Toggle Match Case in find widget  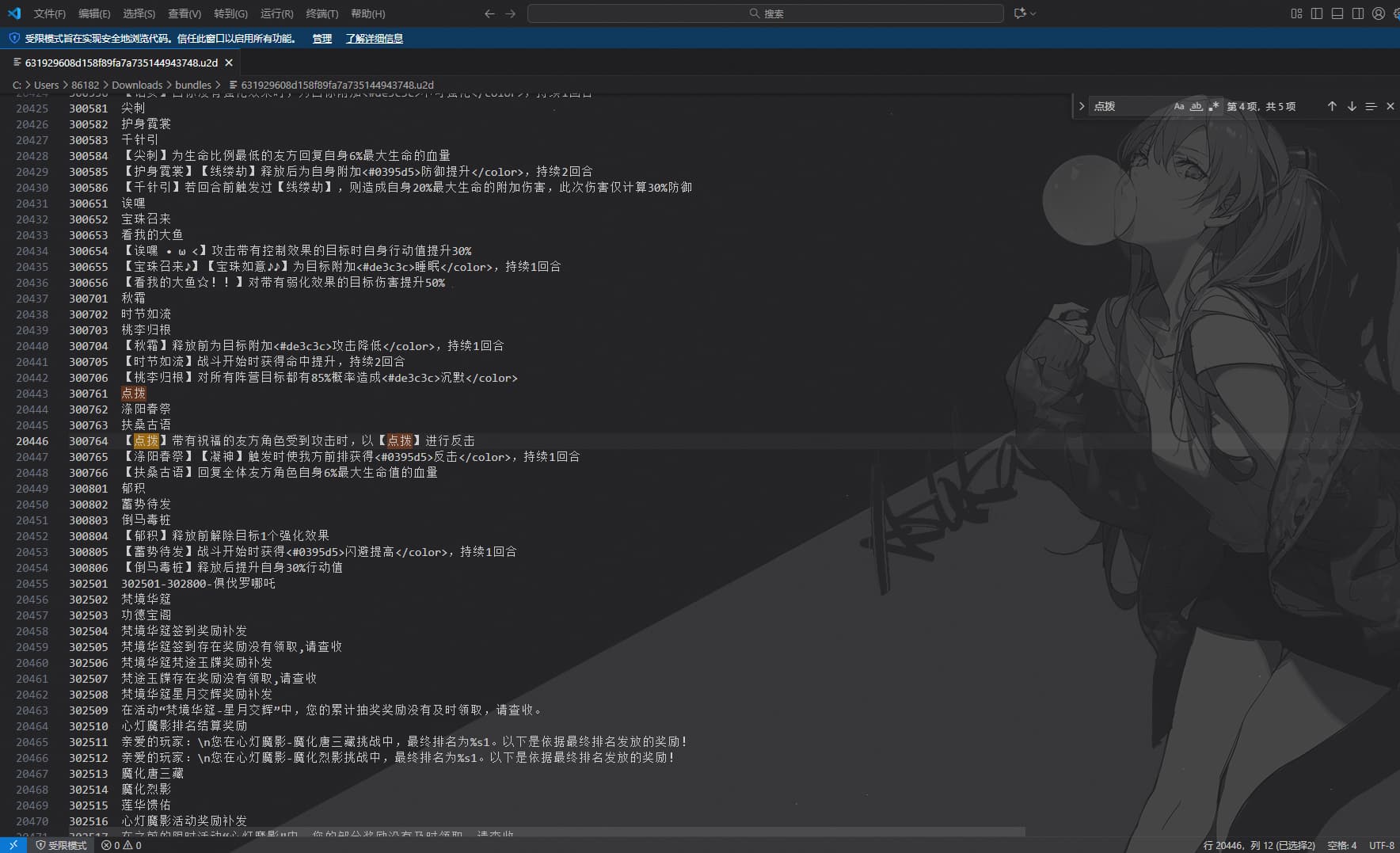1178,106
